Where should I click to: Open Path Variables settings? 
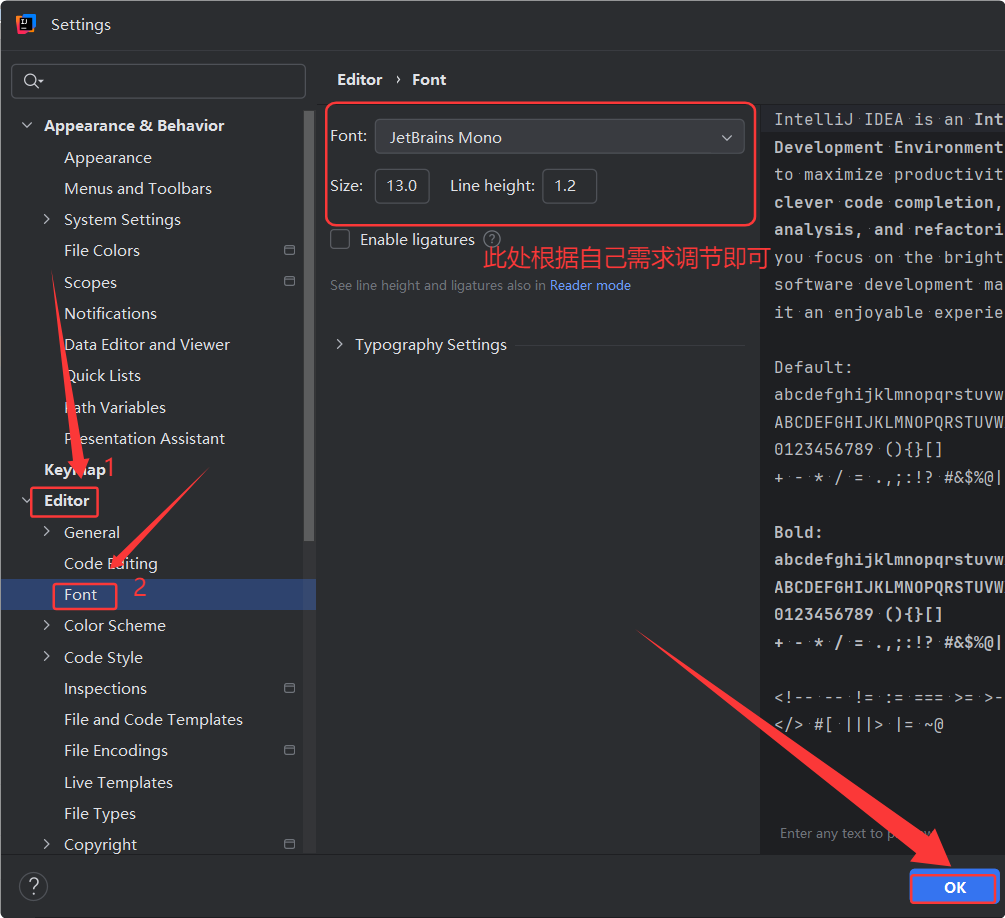pyautogui.click(x=115, y=408)
